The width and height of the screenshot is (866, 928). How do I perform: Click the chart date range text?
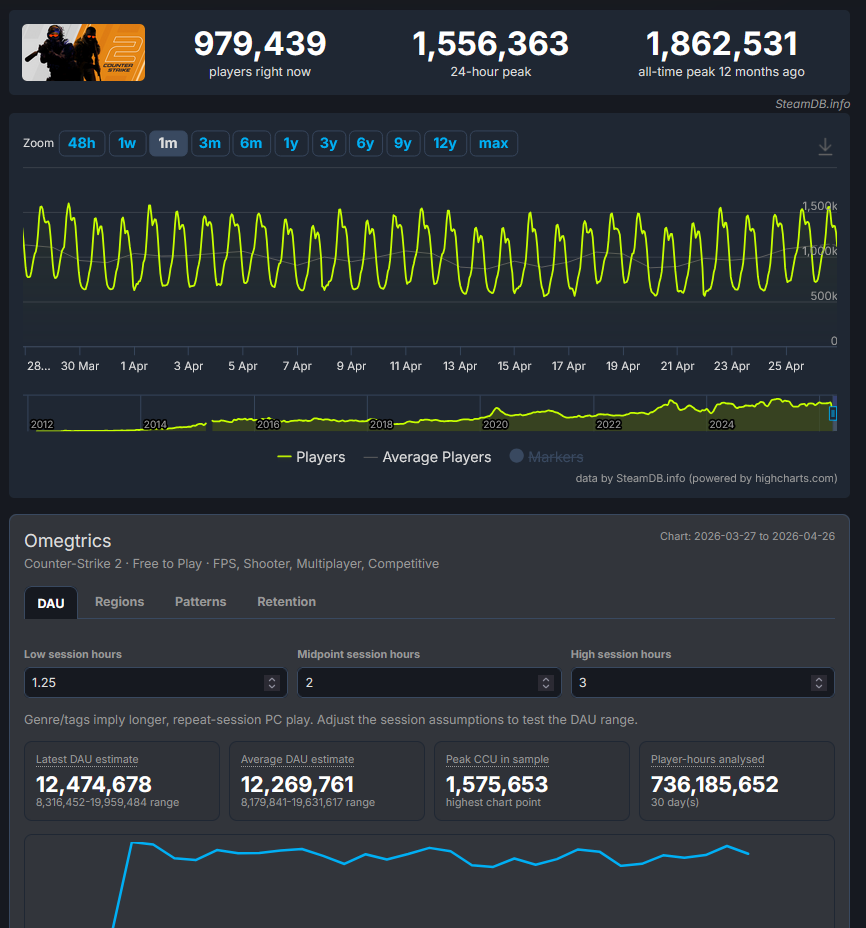(x=748, y=536)
